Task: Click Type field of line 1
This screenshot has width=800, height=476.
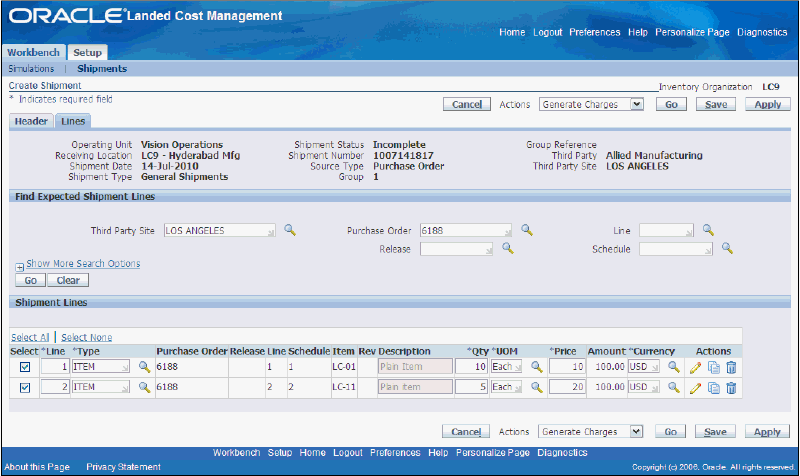Action: [101, 367]
